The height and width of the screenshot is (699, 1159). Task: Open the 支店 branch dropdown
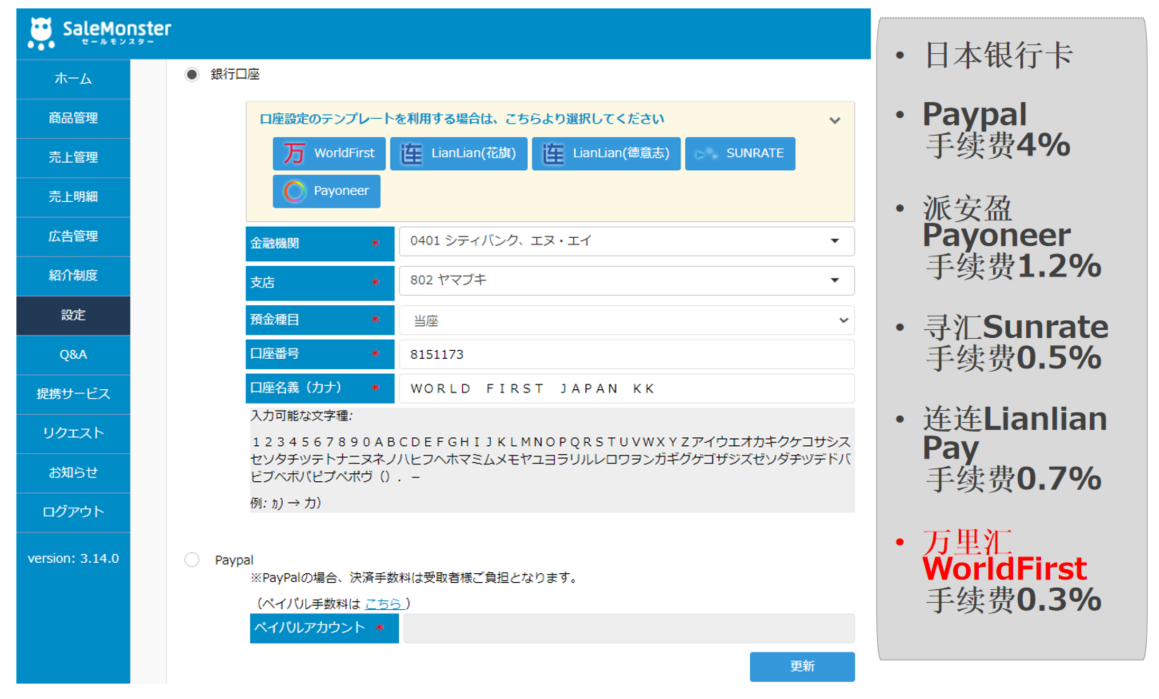click(627, 281)
